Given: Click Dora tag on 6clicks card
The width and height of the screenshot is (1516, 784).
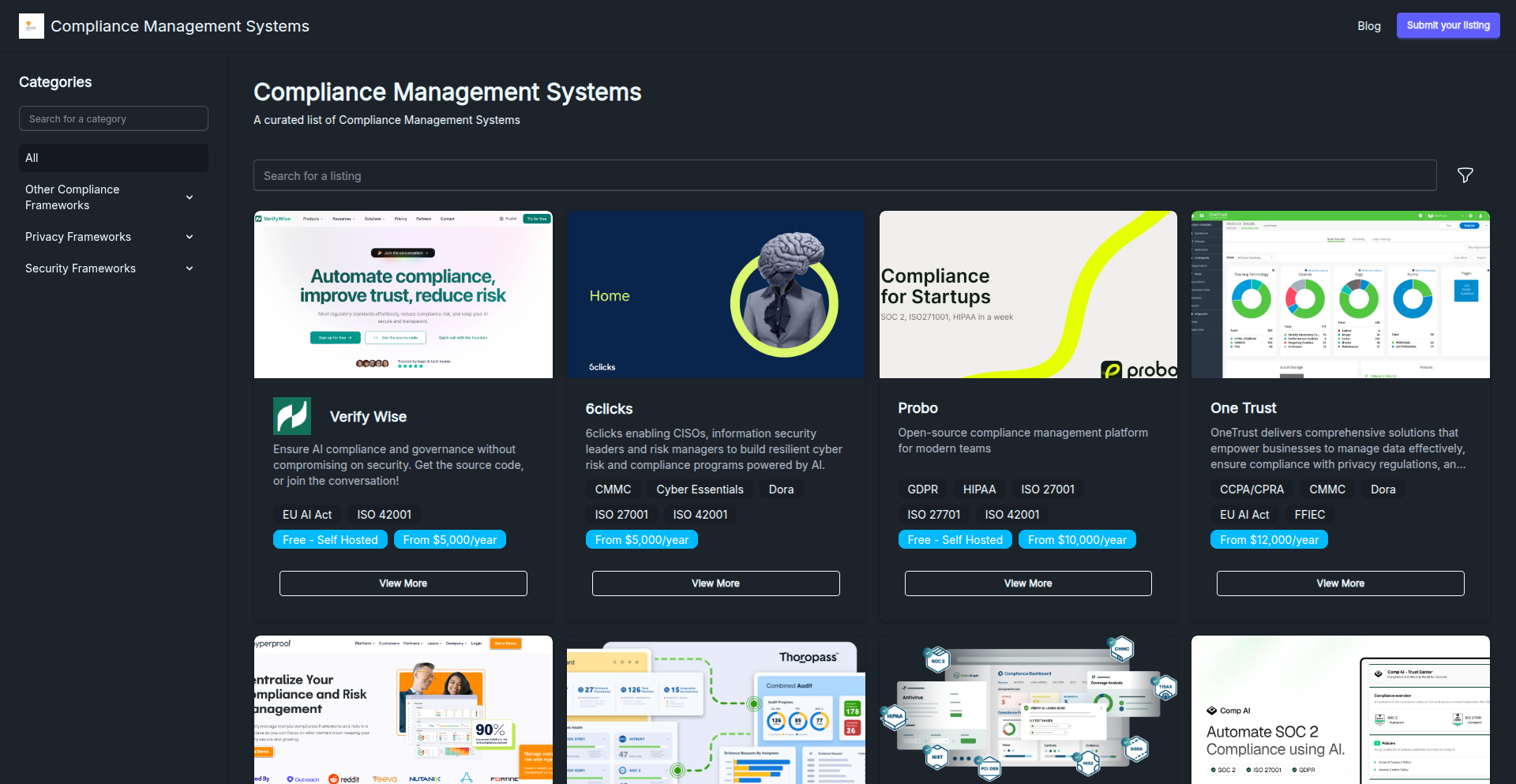Looking at the screenshot, I should point(782,490).
